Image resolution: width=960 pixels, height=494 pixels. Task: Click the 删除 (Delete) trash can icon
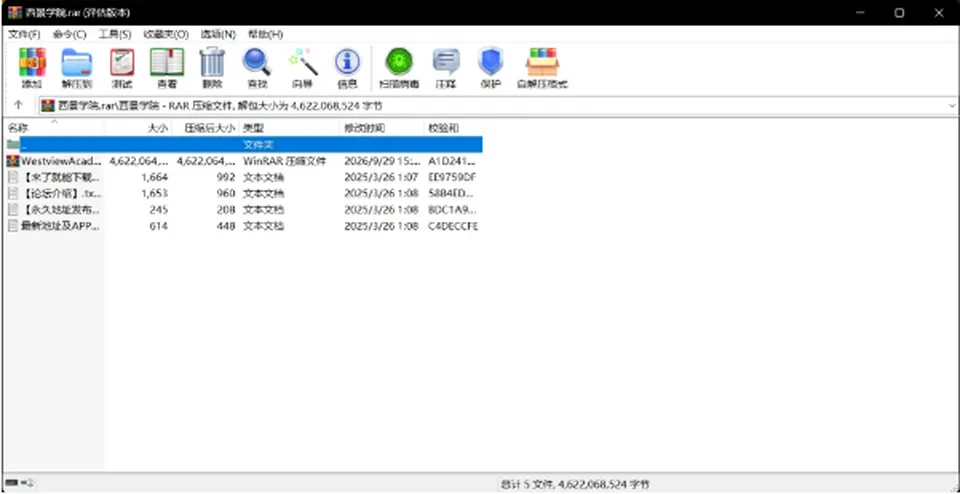212,62
